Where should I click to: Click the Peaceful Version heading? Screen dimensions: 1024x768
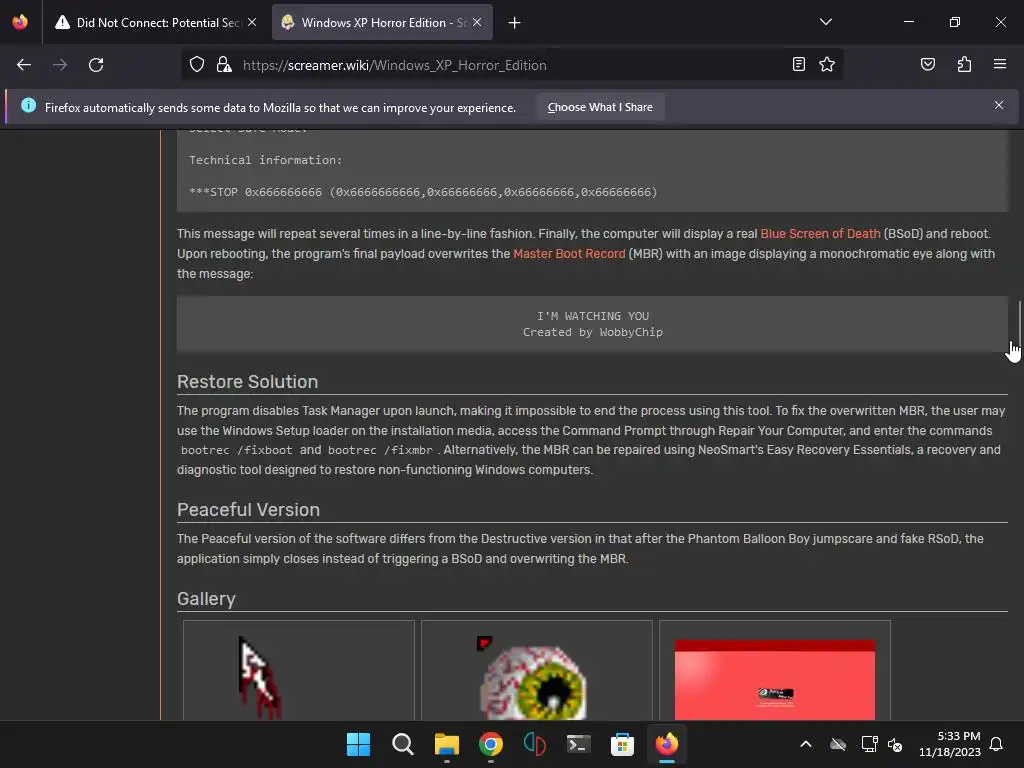248,509
